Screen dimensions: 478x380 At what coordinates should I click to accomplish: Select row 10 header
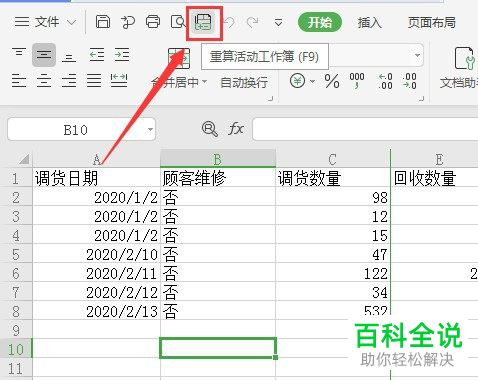pyautogui.click(x=16, y=348)
